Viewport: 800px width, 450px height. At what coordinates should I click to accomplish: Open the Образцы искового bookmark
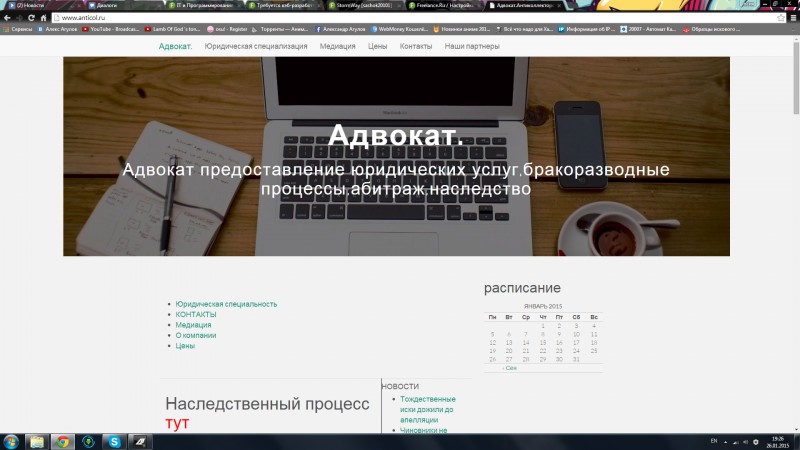(x=711, y=29)
